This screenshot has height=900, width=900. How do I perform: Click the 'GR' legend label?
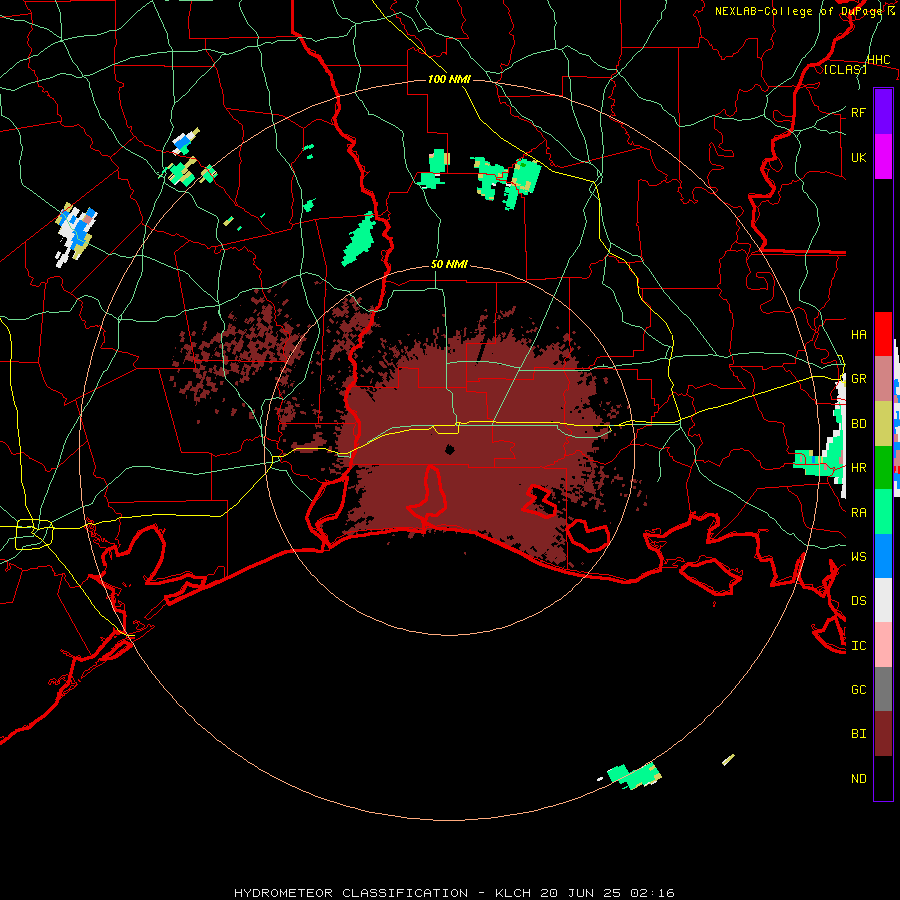click(859, 379)
